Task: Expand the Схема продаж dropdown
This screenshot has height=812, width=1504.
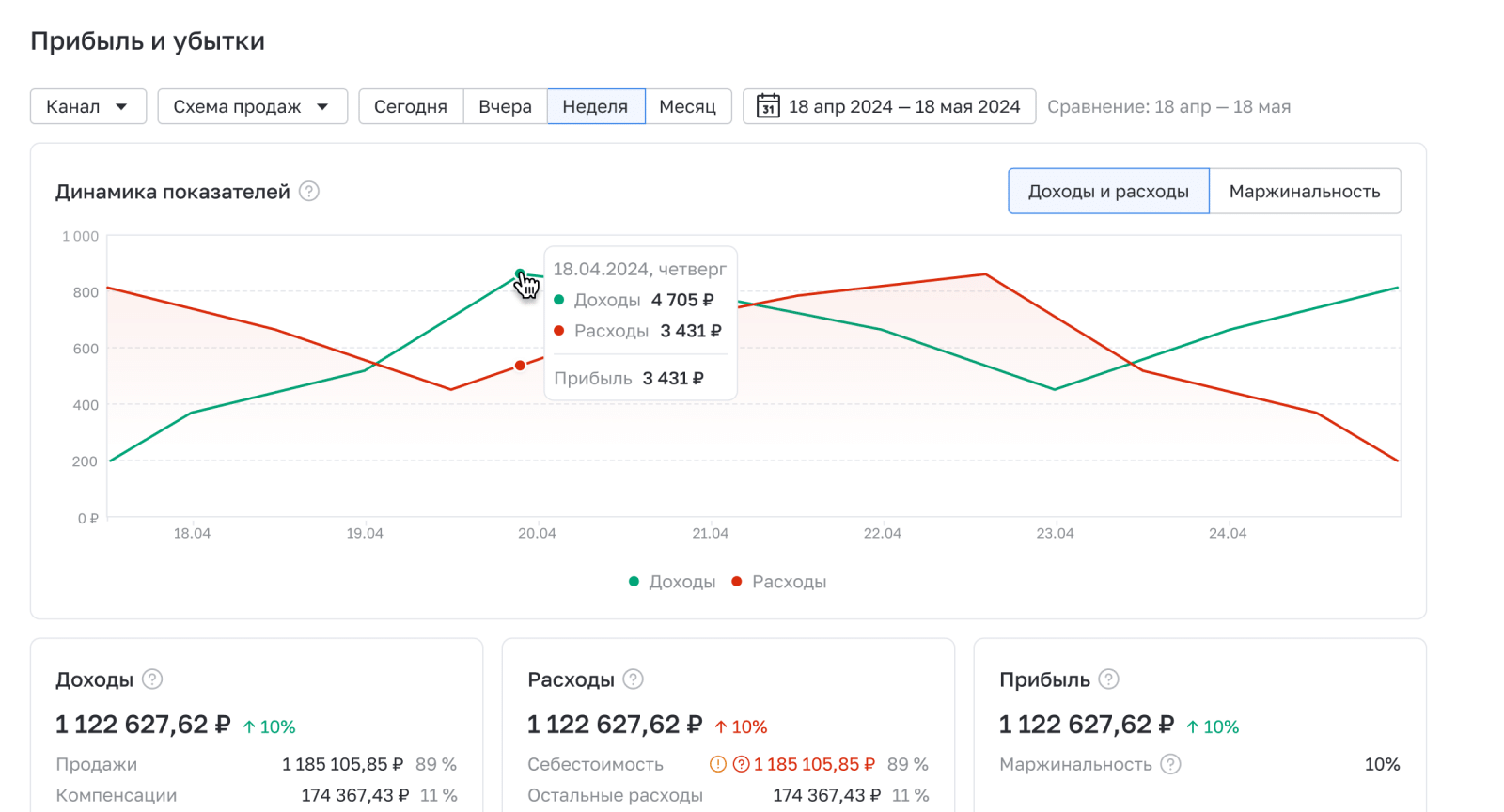Action: point(252,106)
